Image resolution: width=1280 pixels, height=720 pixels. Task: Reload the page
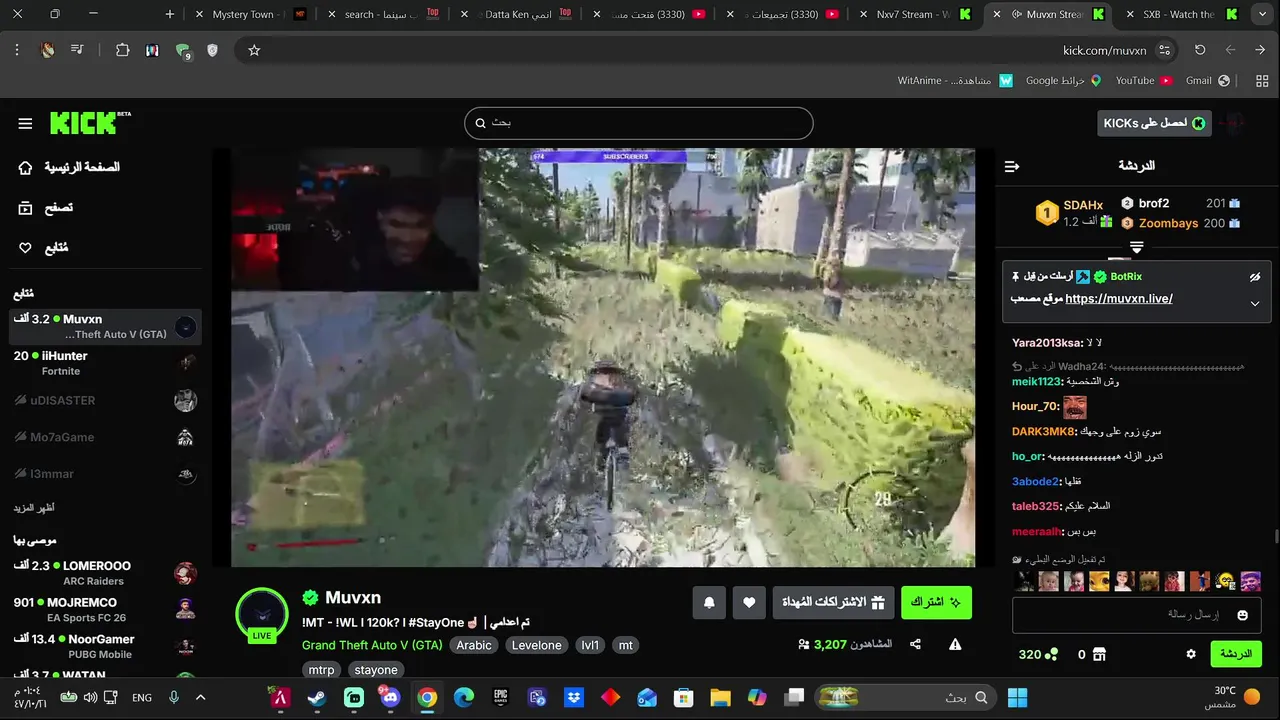pyautogui.click(x=1200, y=50)
